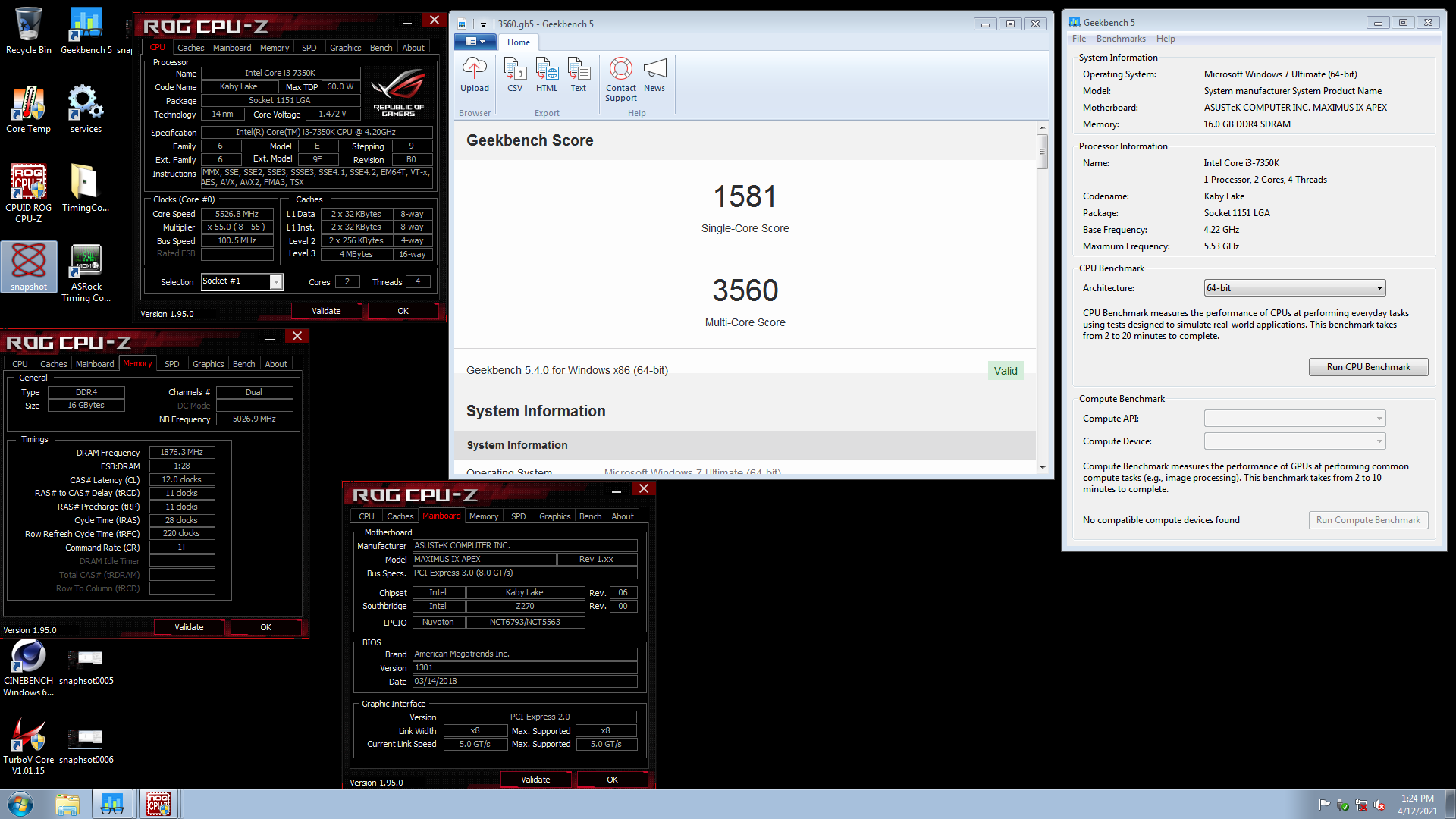Click Intel Core i3 7350K name field
1456x819 pixels.
(280, 73)
